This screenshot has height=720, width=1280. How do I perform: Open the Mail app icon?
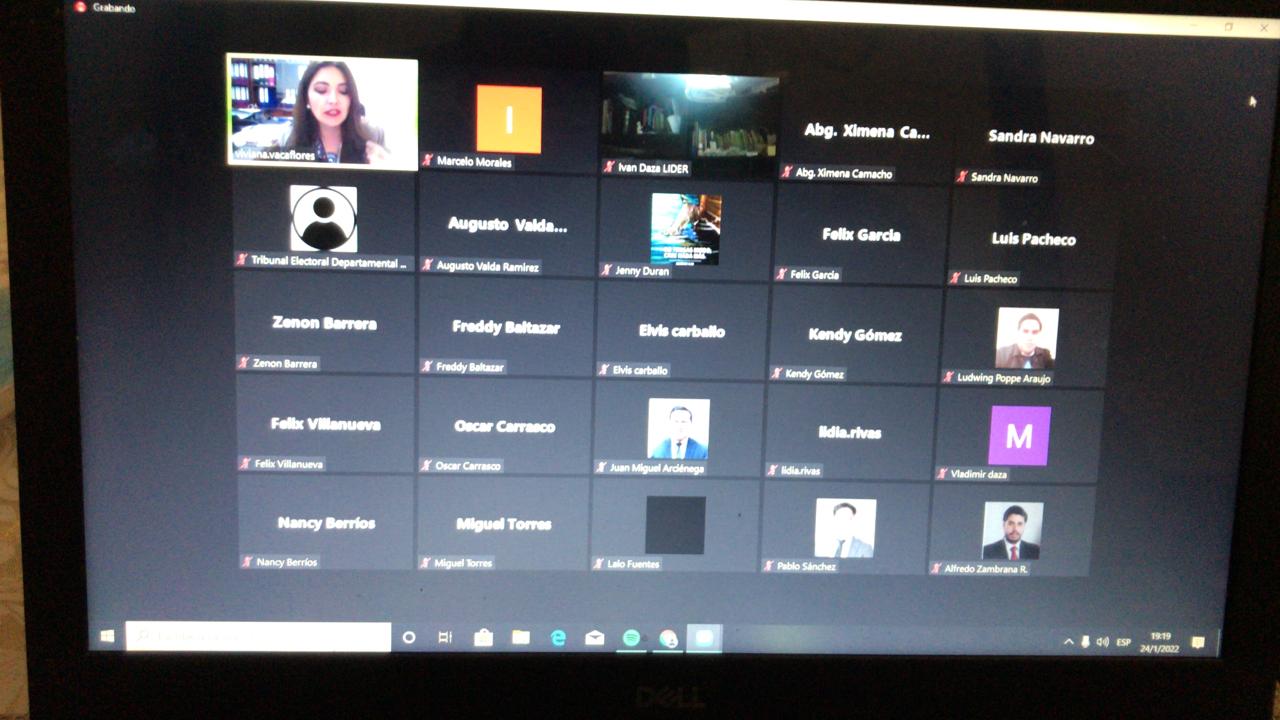pyautogui.click(x=595, y=638)
